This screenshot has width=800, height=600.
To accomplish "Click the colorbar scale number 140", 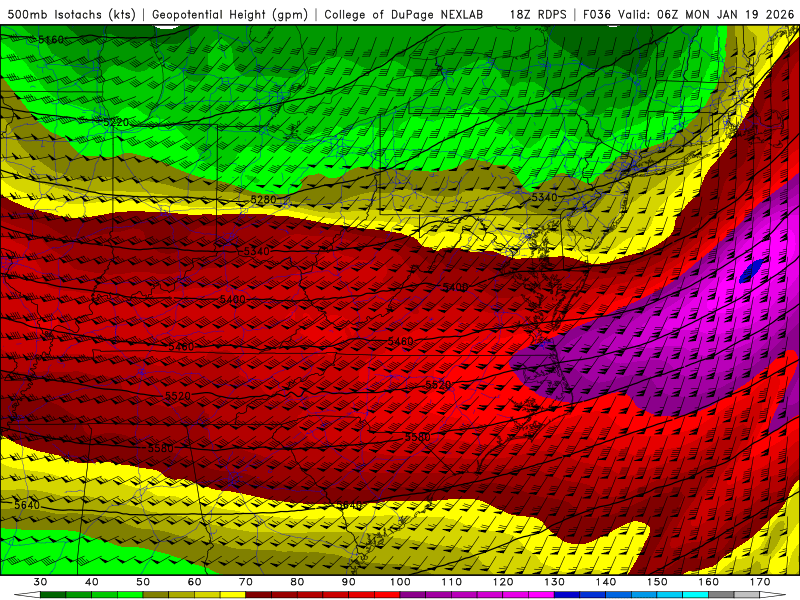I will pyautogui.click(x=606, y=582).
